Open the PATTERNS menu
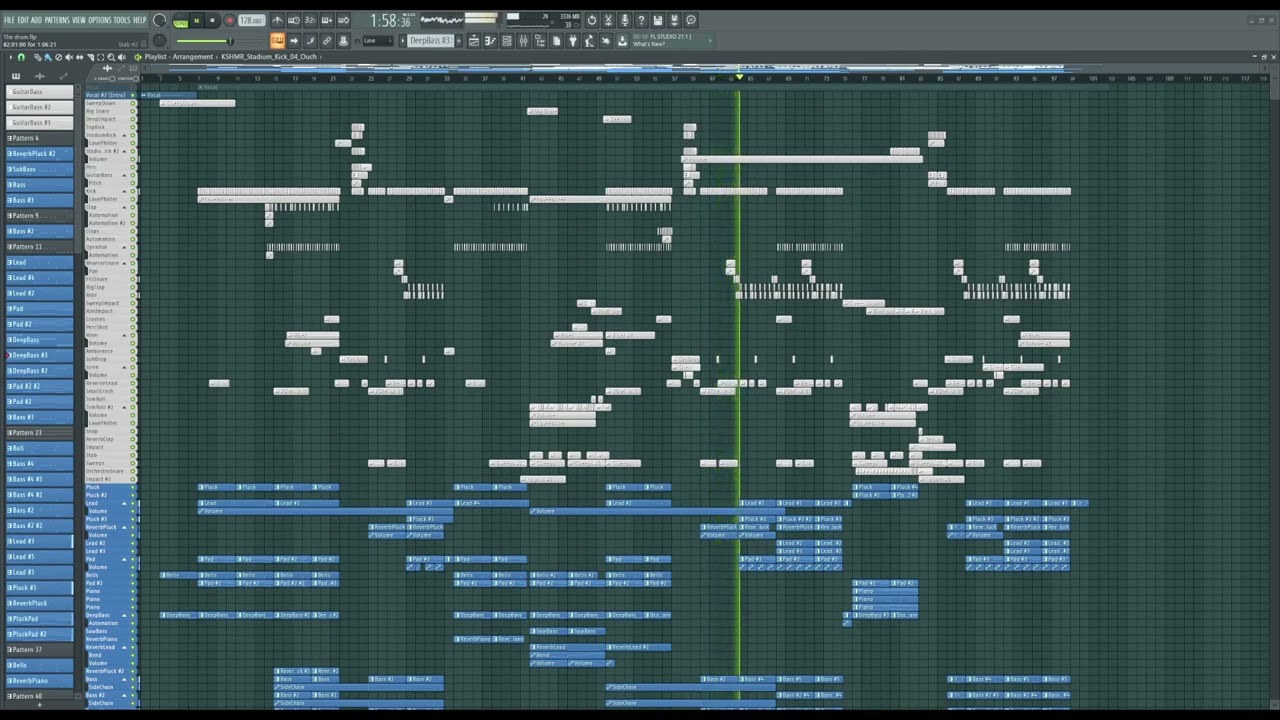Viewport: 1280px width, 720px height. (57, 20)
